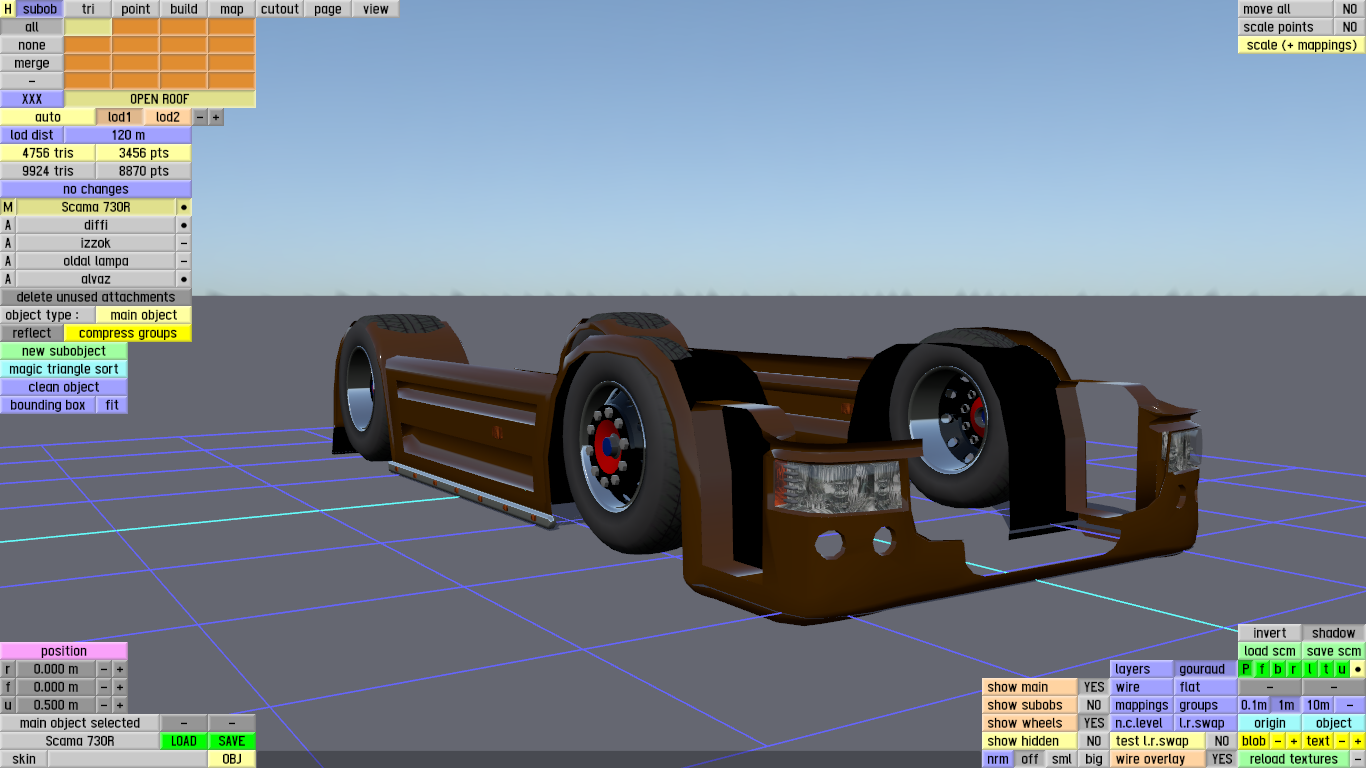1366x768 pixels.
Task: Toggle 'show wheels' YES setting
Action: [1094, 723]
